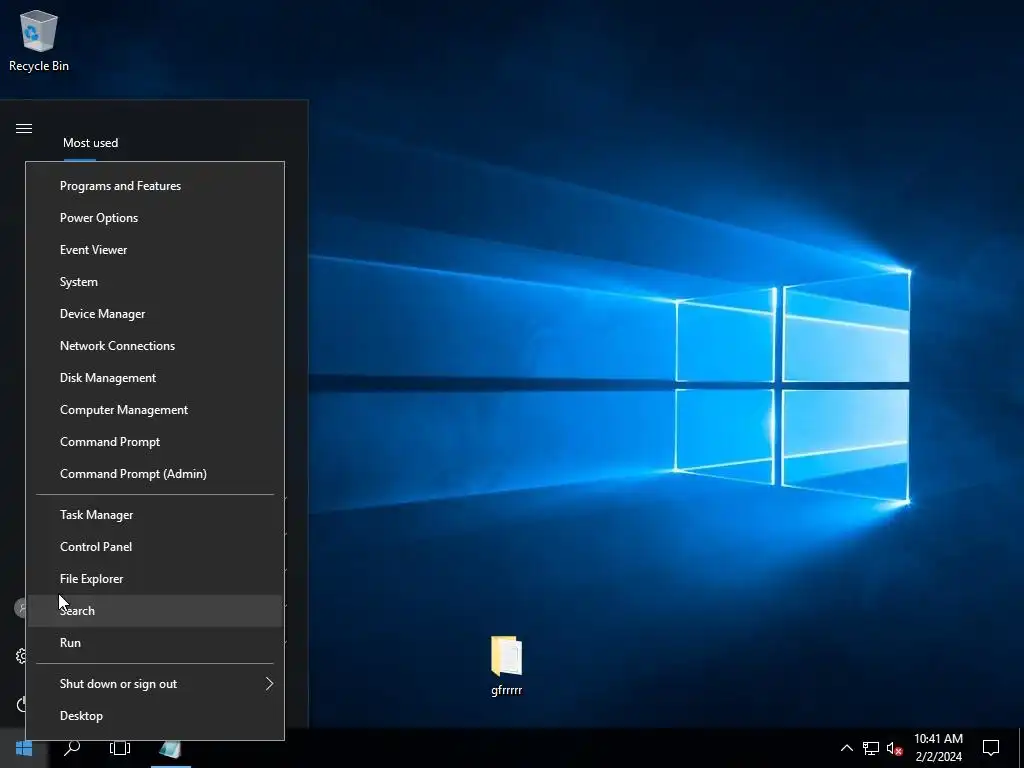The image size is (1024, 768).
Task: Open Task View in the taskbar
Action: coord(120,748)
